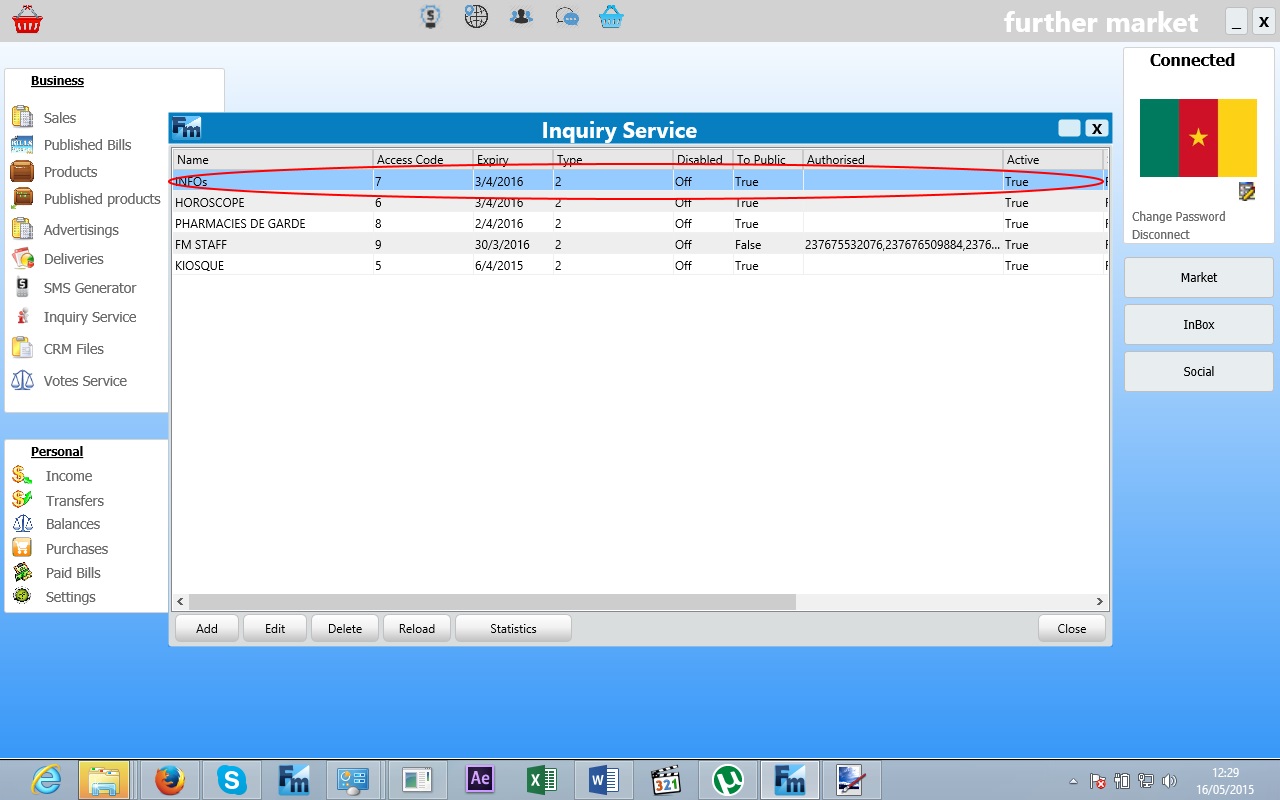Open Sales in the Business menu

pos(60,118)
